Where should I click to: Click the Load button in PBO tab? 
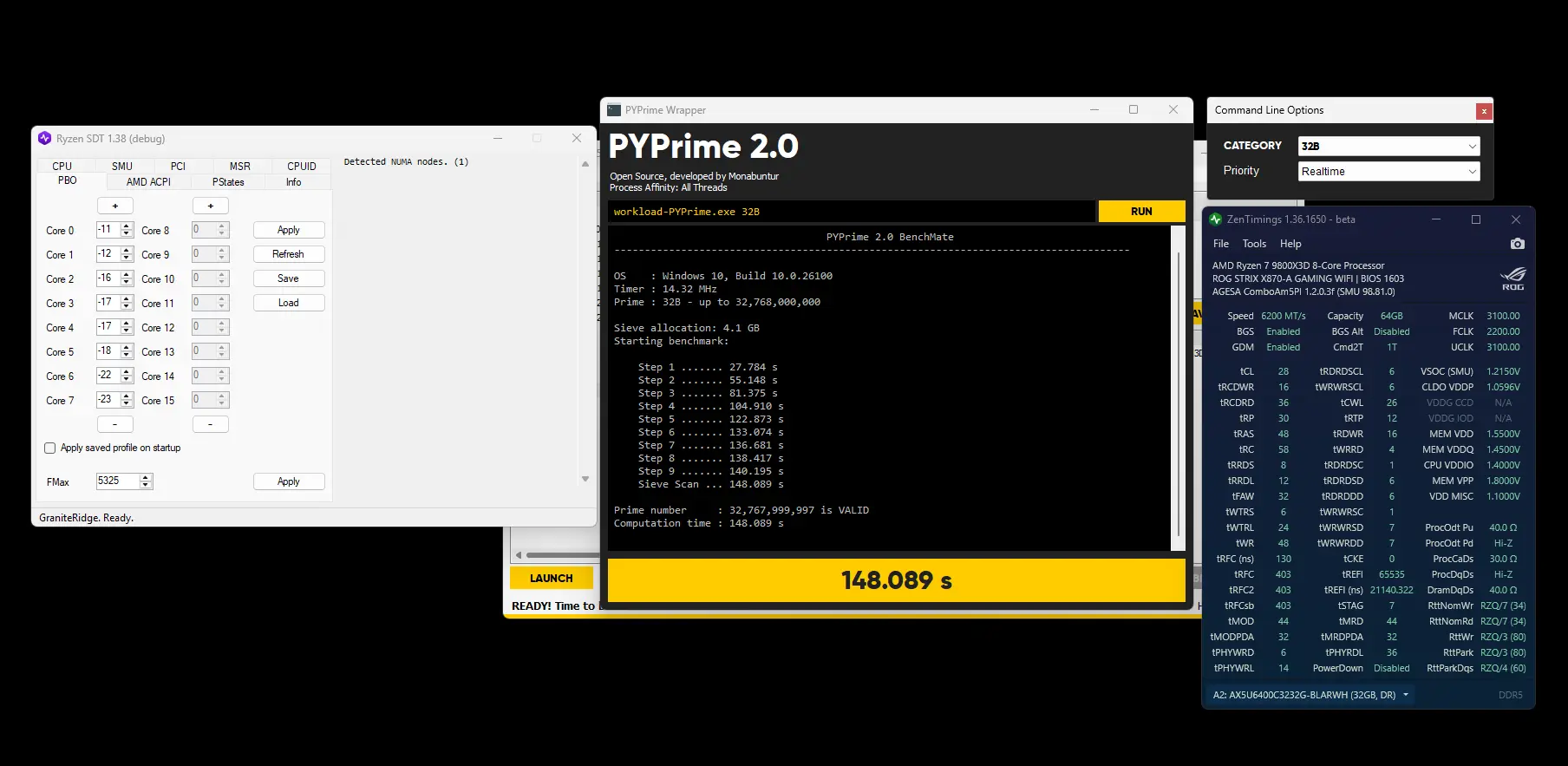pos(289,303)
